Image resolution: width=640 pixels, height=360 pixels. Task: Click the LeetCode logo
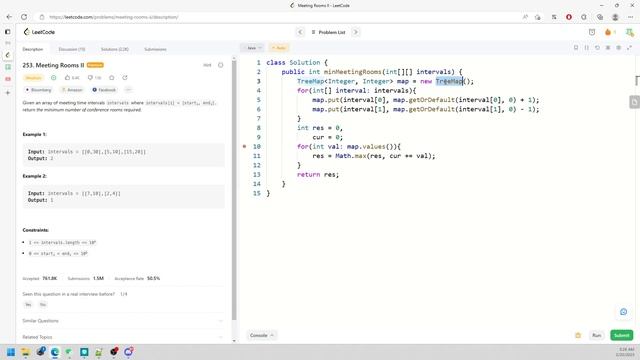(39, 32)
